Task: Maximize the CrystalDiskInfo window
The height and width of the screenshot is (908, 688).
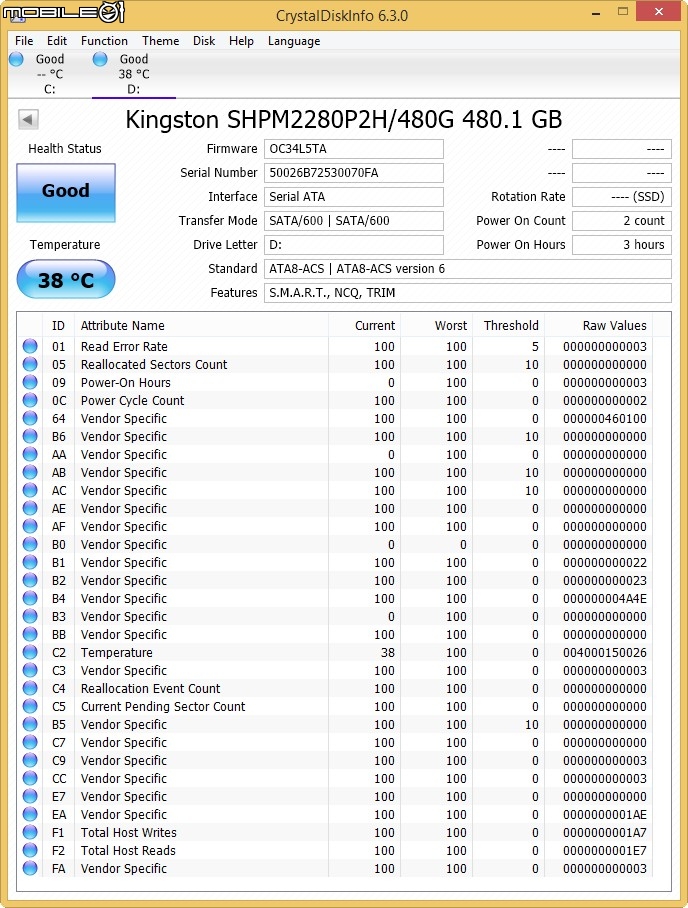Action: tap(623, 11)
